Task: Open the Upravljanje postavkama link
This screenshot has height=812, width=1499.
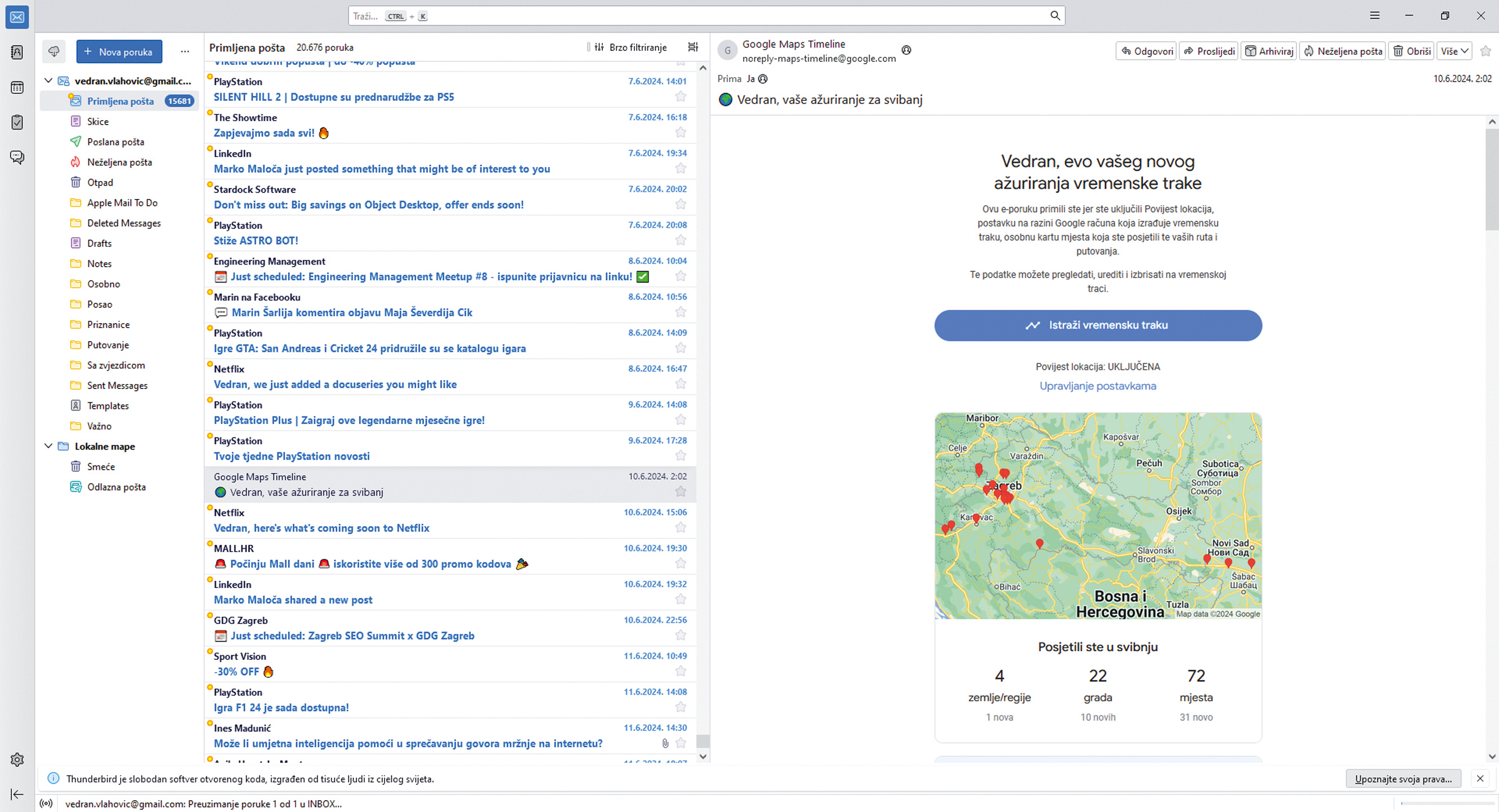Action: coord(1097,386)
